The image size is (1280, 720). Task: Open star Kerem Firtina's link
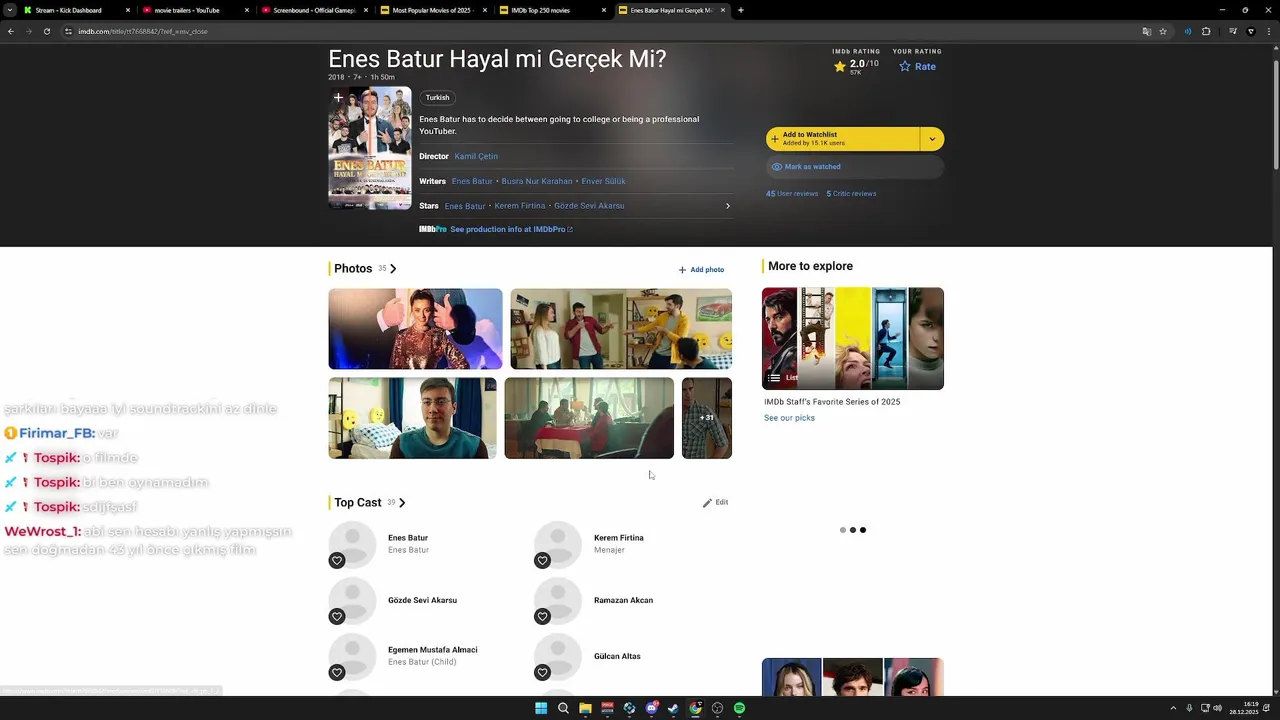click(520, 206)
